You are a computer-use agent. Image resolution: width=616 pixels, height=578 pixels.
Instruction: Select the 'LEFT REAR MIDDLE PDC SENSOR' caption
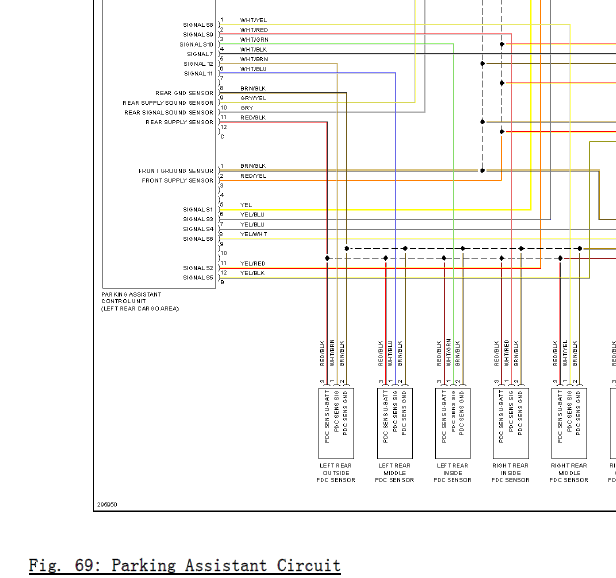coord(394,473)
